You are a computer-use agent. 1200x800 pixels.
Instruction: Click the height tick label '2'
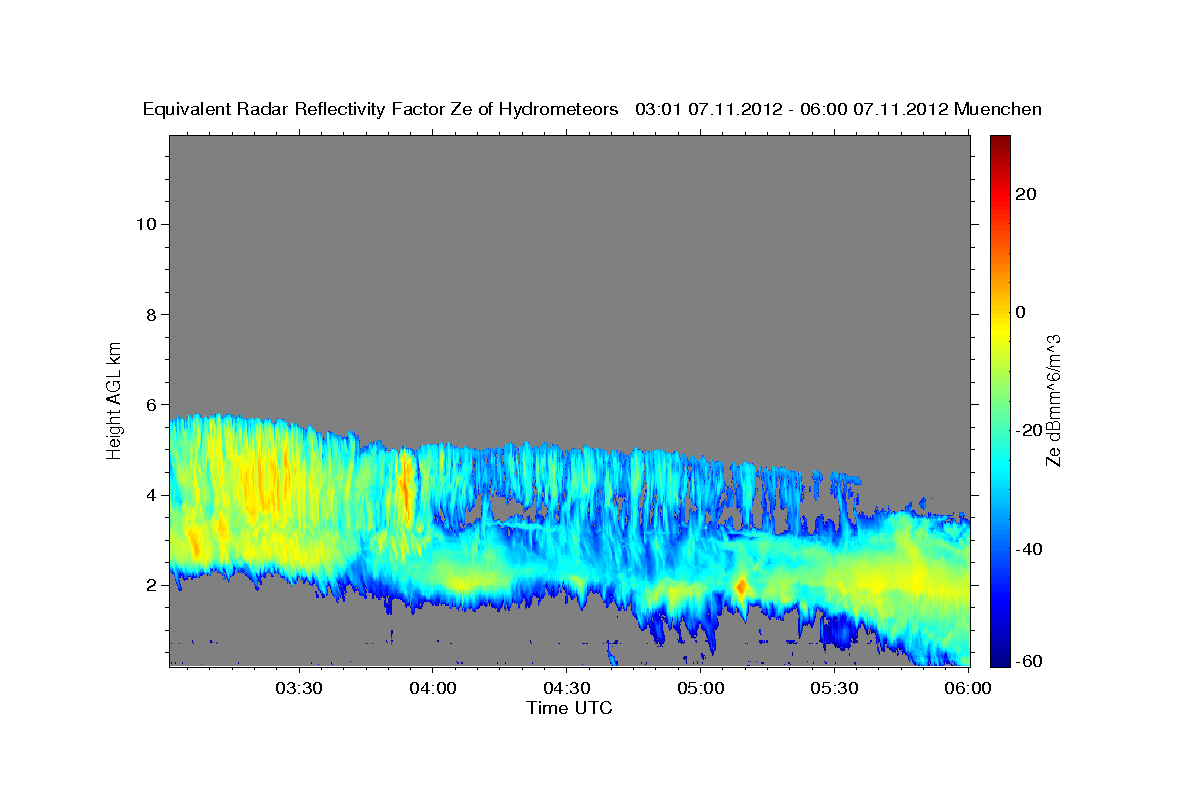150,585
